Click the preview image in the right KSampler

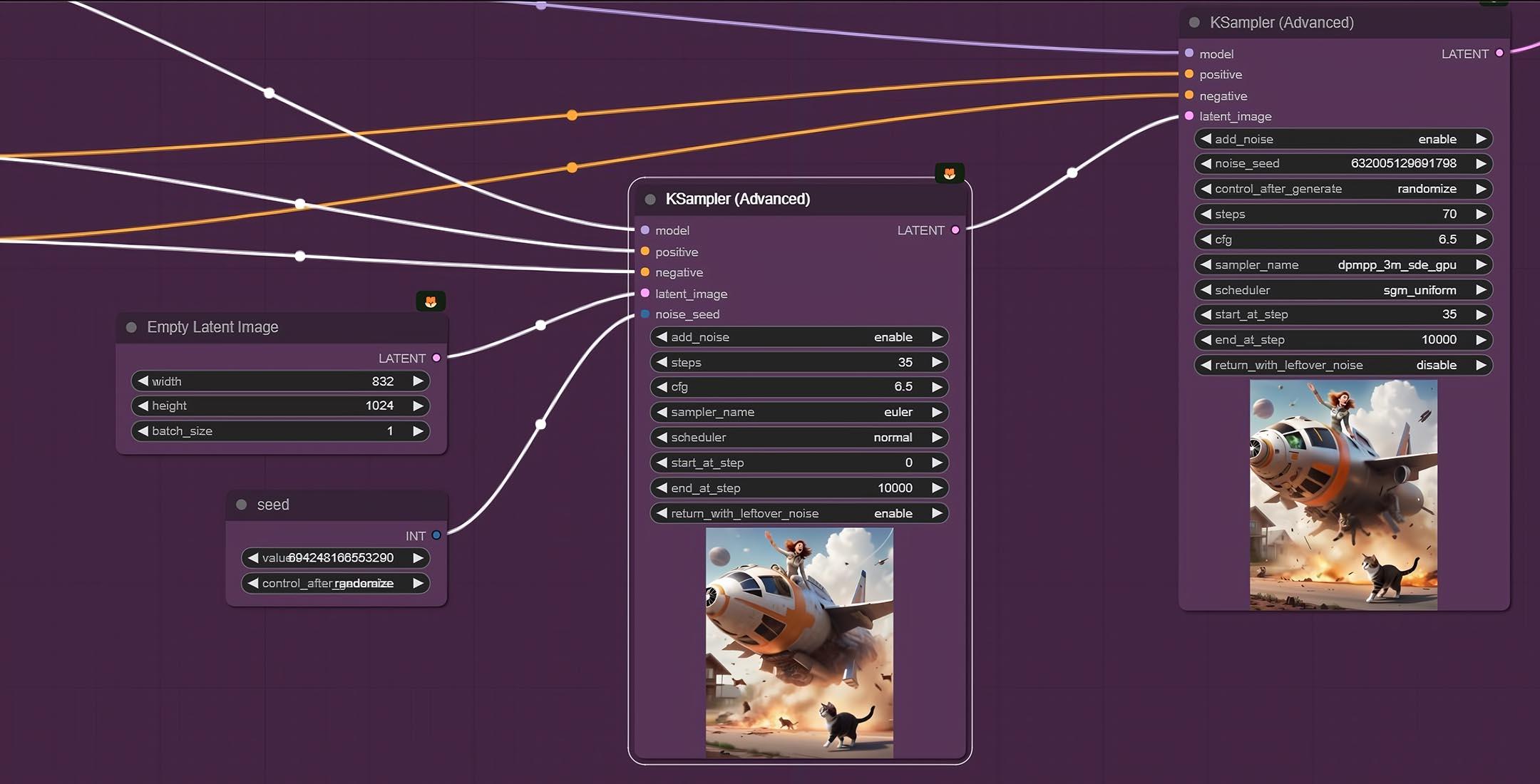(x=1343, y=495)
